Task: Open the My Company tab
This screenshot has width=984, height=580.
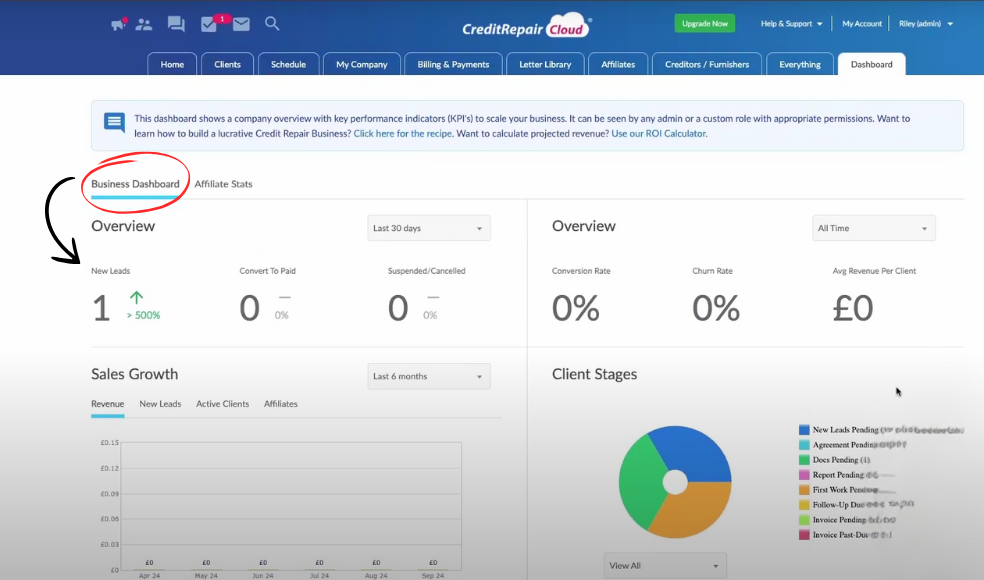Action: (361, 64)
